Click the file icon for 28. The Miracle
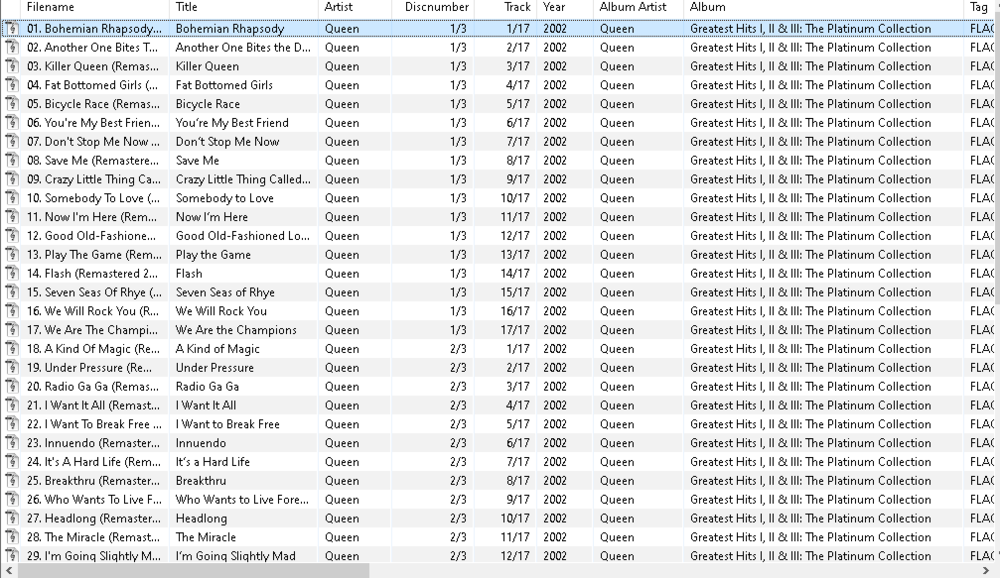 tap(11, 537)
